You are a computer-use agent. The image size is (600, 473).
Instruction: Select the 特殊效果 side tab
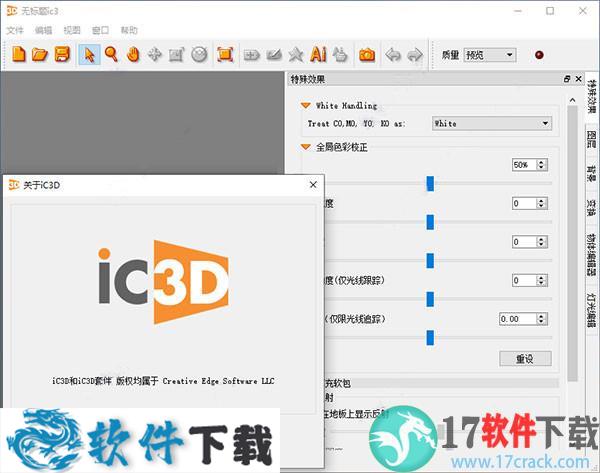coord(592,96)
